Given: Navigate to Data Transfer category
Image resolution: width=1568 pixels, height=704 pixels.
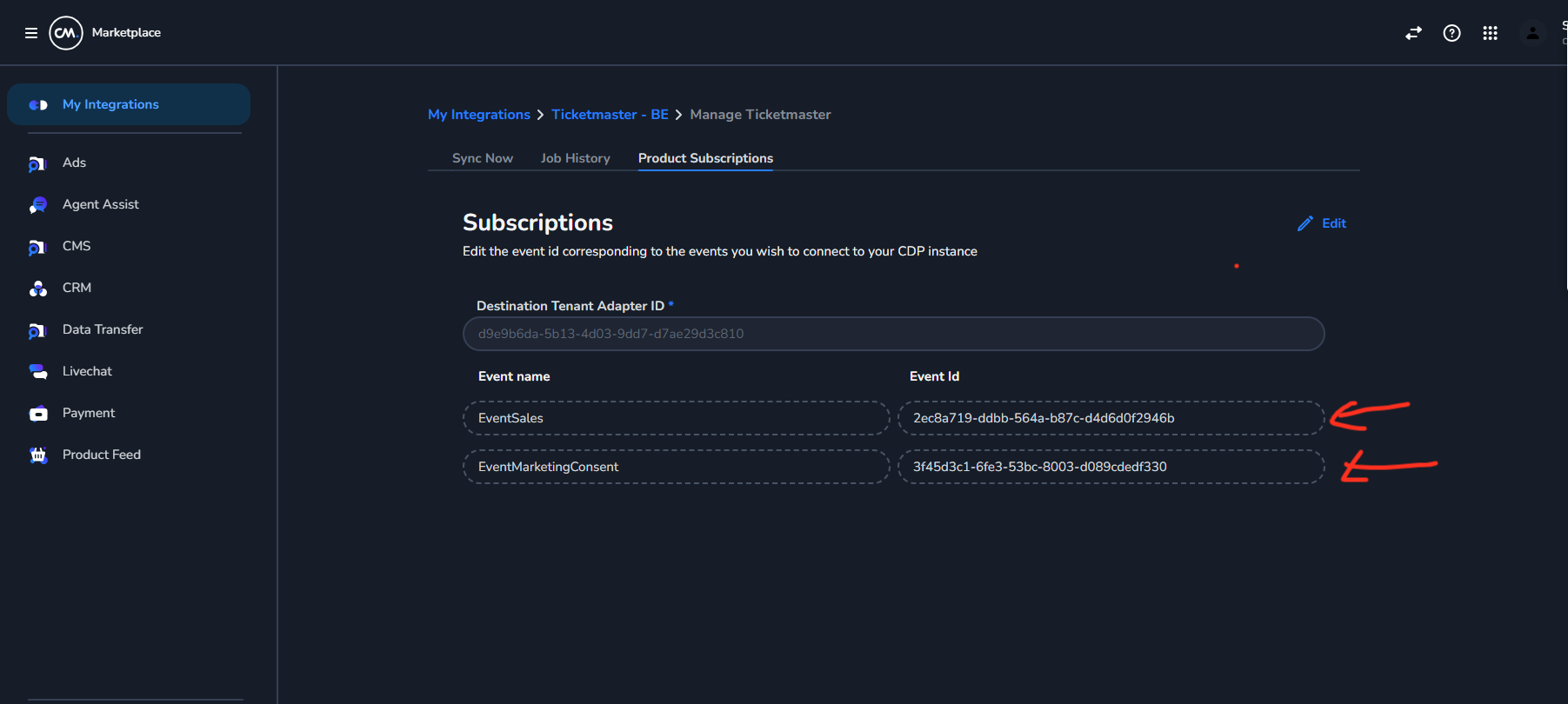Looking at the screenshot, I should point(103,329).
